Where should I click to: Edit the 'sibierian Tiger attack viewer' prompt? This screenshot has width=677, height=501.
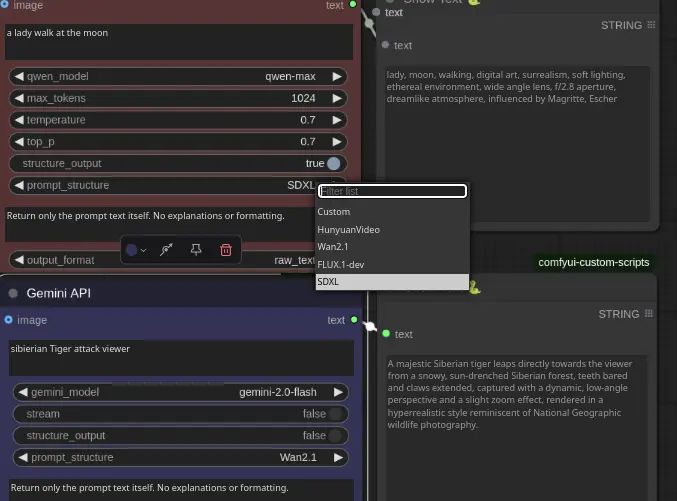[181, 358]
